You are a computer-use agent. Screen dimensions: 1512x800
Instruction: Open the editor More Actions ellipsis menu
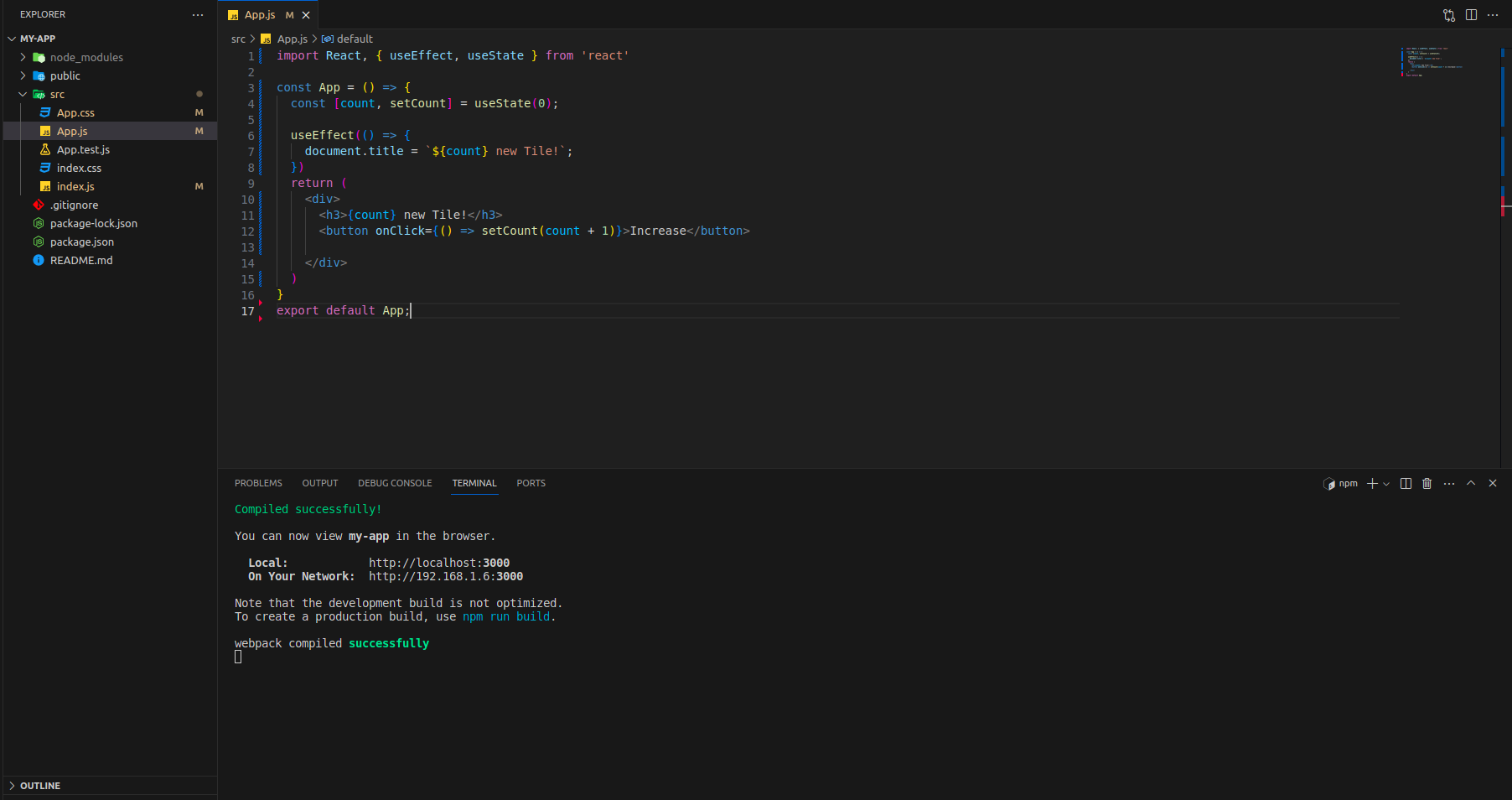click(x=1493, y=15)
